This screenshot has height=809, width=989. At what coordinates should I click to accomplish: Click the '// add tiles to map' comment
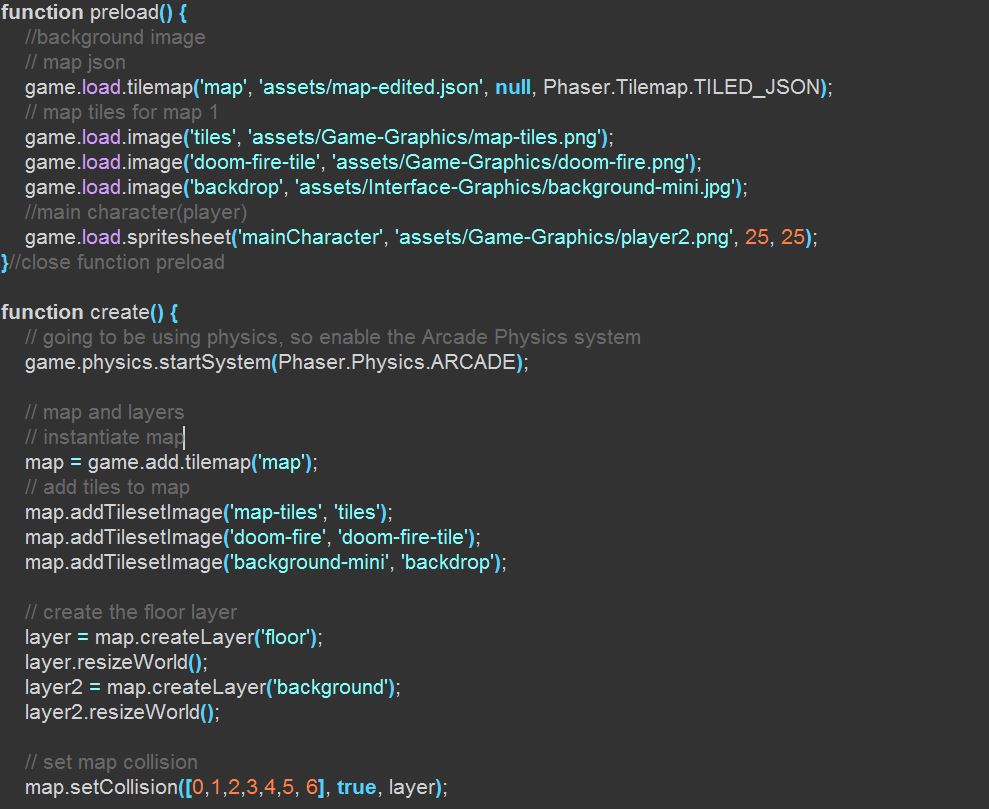[107, 487]
